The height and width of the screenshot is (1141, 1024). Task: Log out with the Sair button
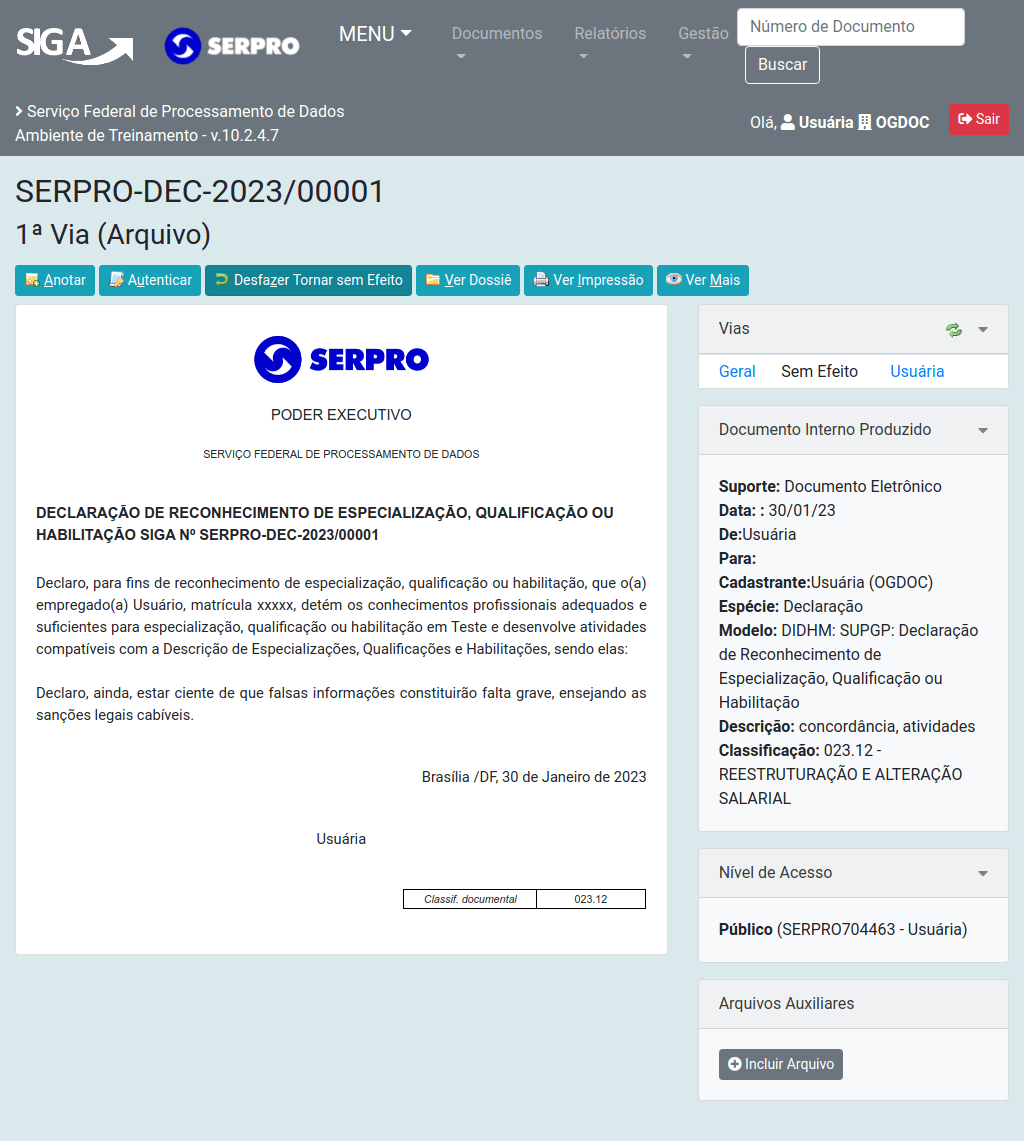point(979,119)
